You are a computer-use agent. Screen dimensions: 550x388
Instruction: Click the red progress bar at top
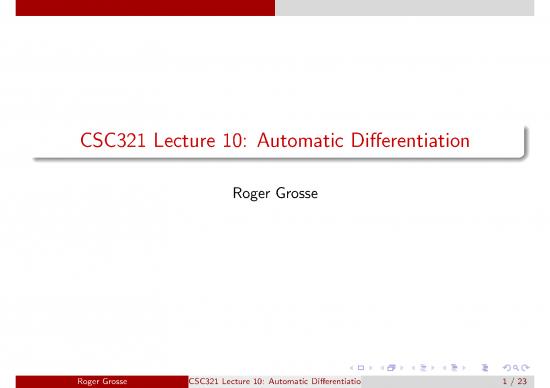(145, 8)
